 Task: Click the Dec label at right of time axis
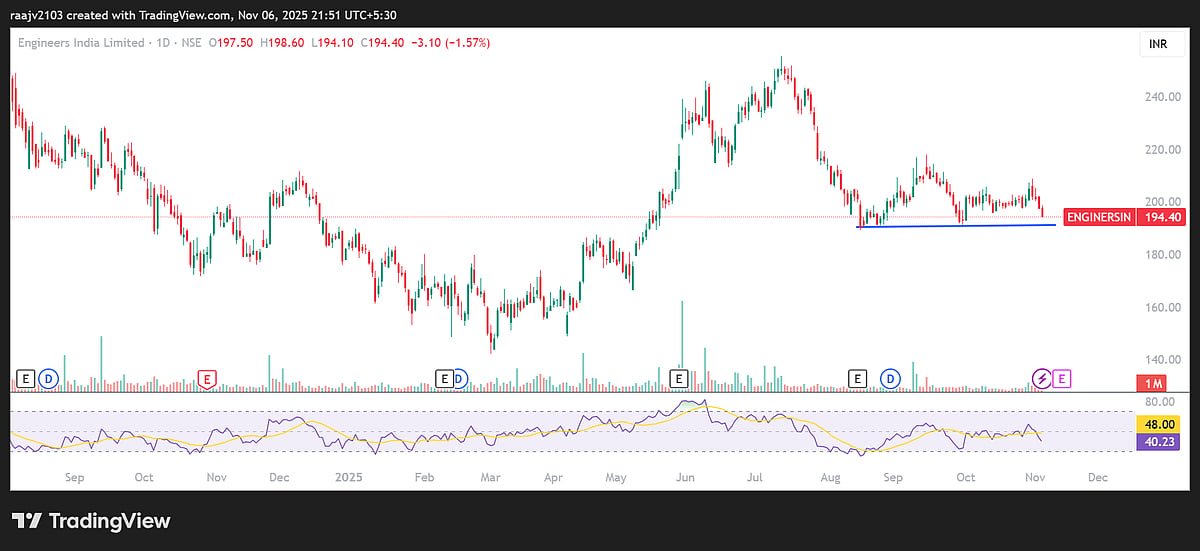click(1097, 478)
